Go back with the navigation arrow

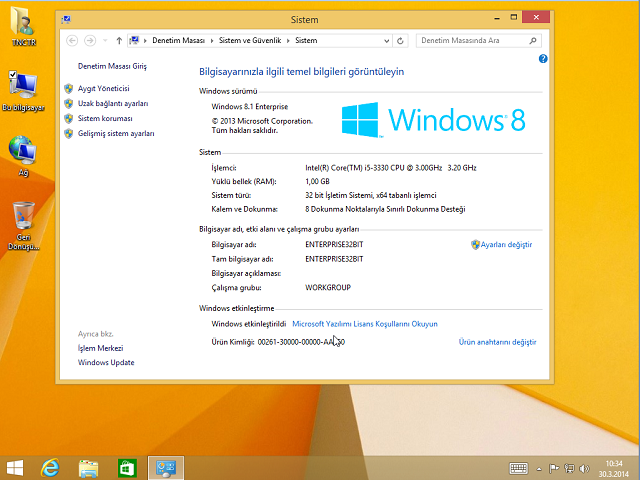[72, 40]
